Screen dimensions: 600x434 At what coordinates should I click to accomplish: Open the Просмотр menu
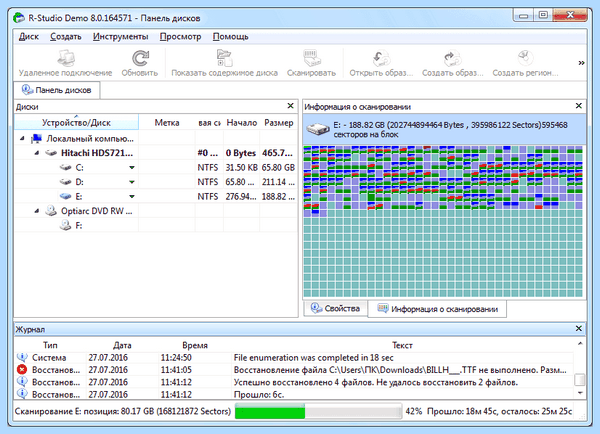click(x=180, y=36)
